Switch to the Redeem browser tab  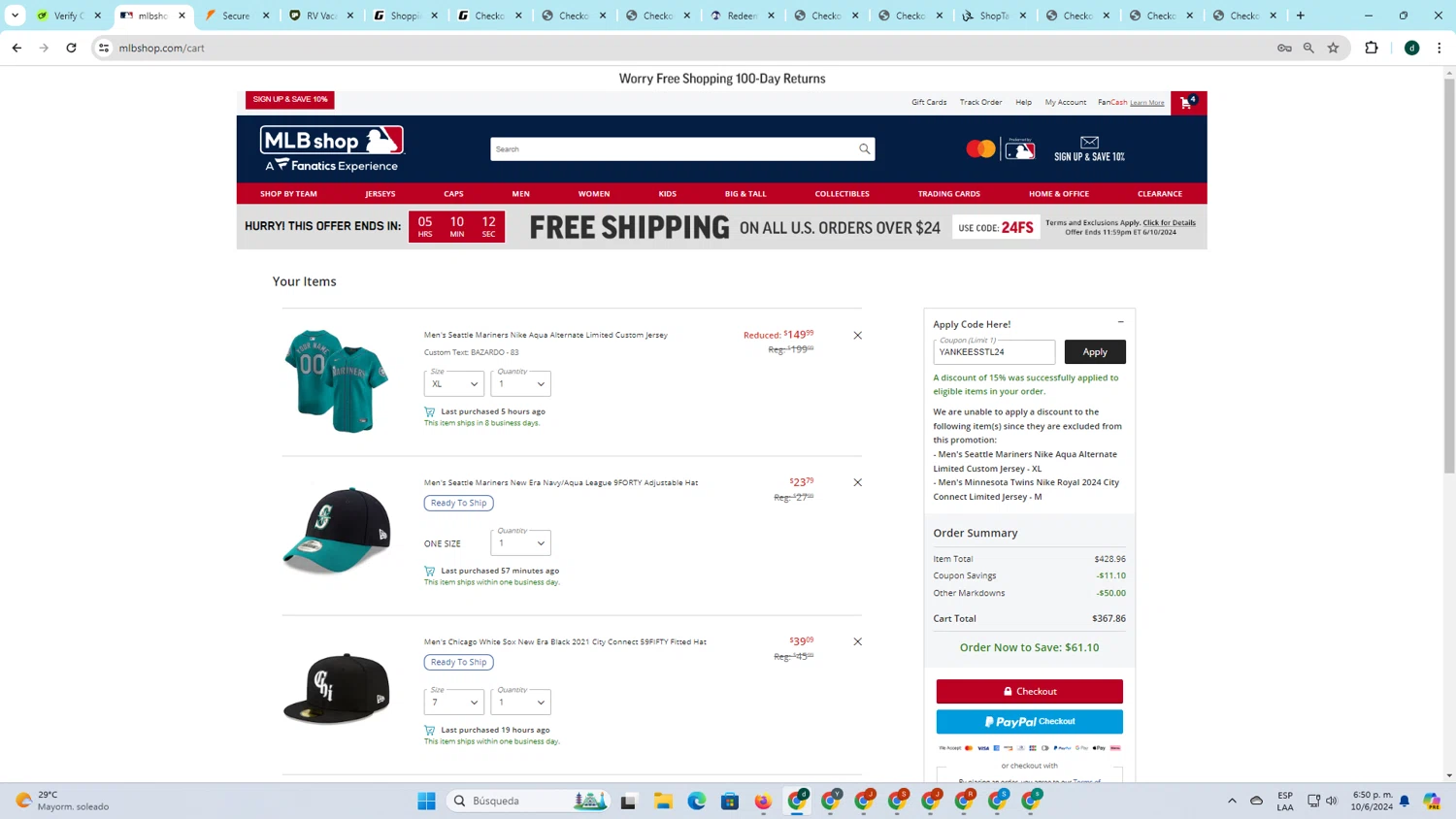tap(742, 16)
